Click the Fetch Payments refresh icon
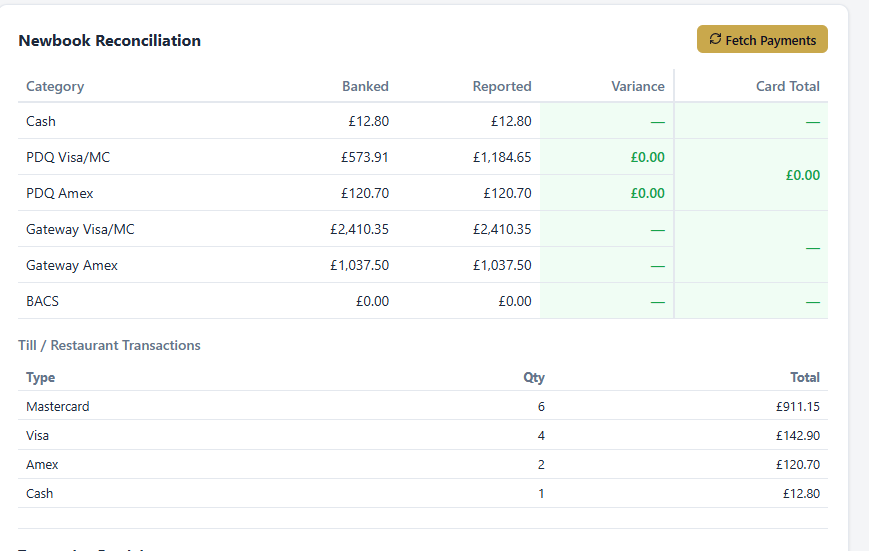The height and width of the screenshot is (551, 869). point(715,39)
